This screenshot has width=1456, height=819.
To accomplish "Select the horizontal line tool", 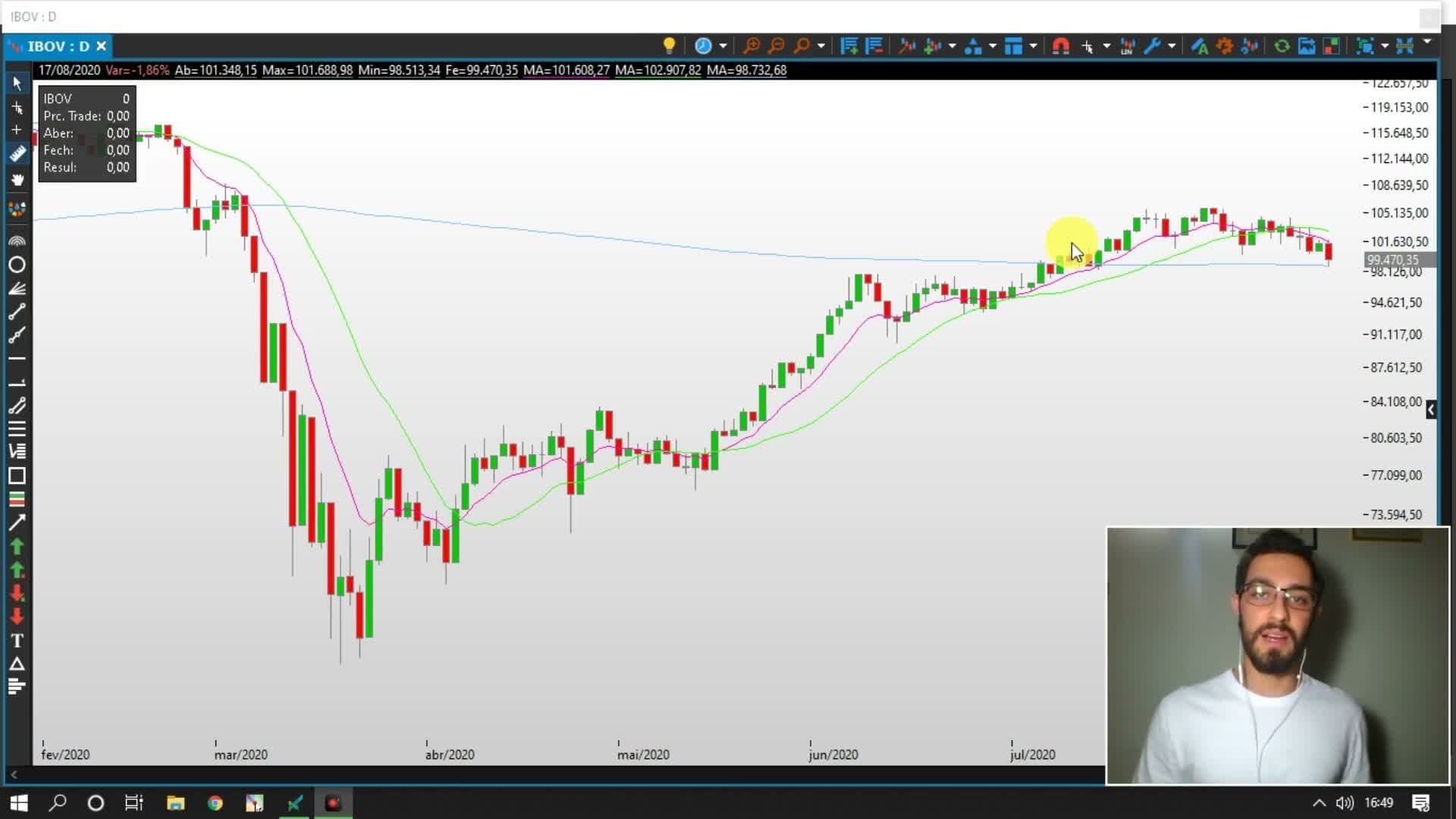I will pos(17,359).
